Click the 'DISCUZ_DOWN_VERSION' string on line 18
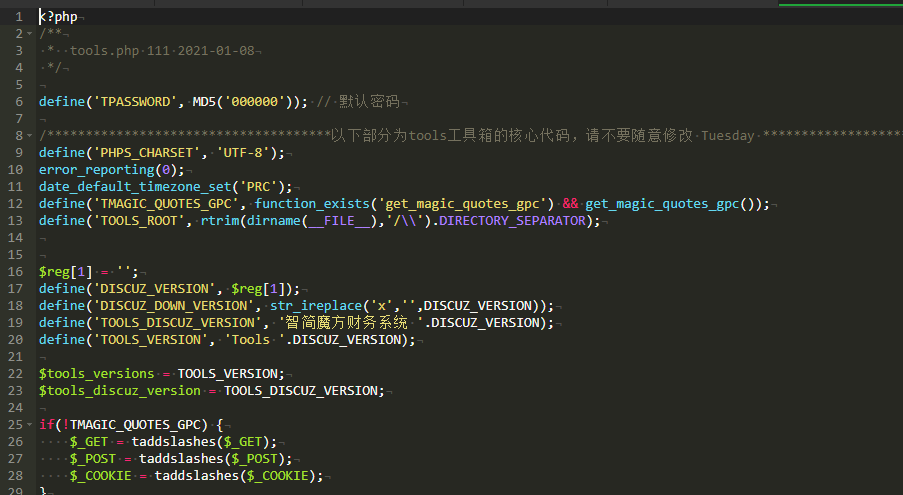Image resolution: width=903 pixels, height=495 pixels. click(x=174, y=306)
